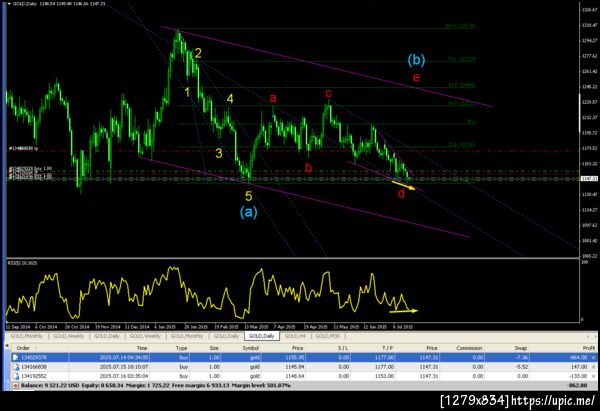Viewport: 600px width, 411px height.
Task: Close order 134166838 with row-end x
Action: click(x=593, y=367)
